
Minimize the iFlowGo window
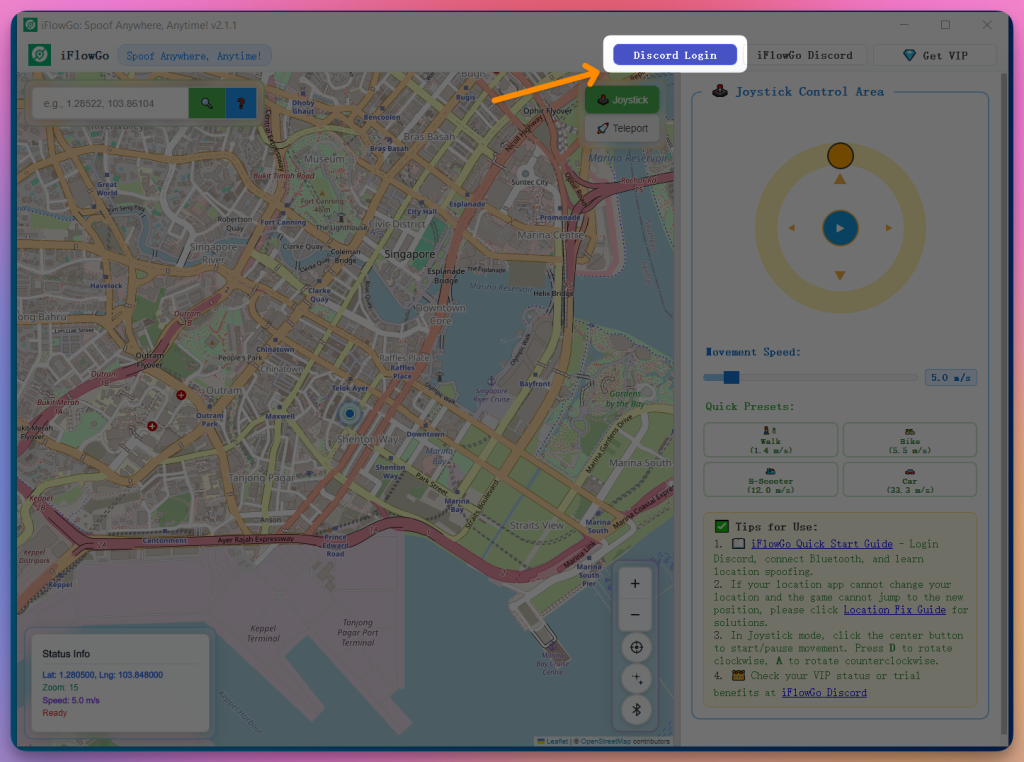[904, 25]
